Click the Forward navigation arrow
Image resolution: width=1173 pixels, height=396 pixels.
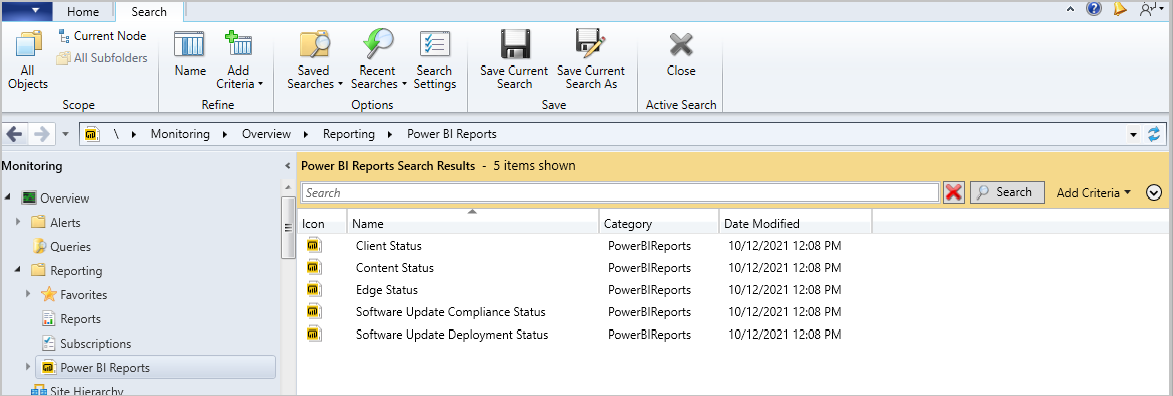tap(41, 134)
